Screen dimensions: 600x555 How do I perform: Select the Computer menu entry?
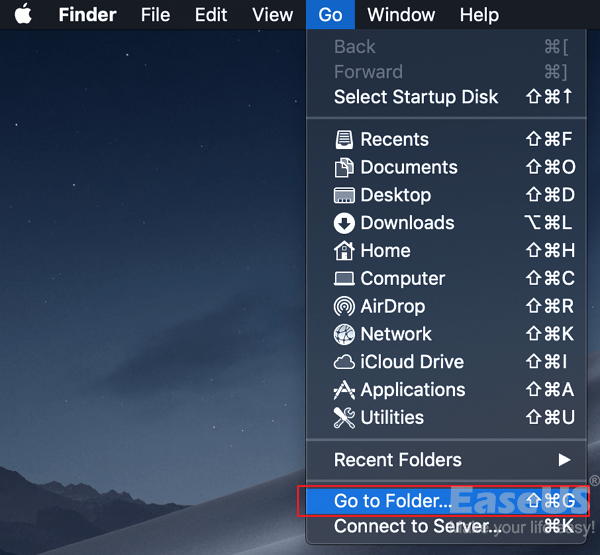coord(402,279)
